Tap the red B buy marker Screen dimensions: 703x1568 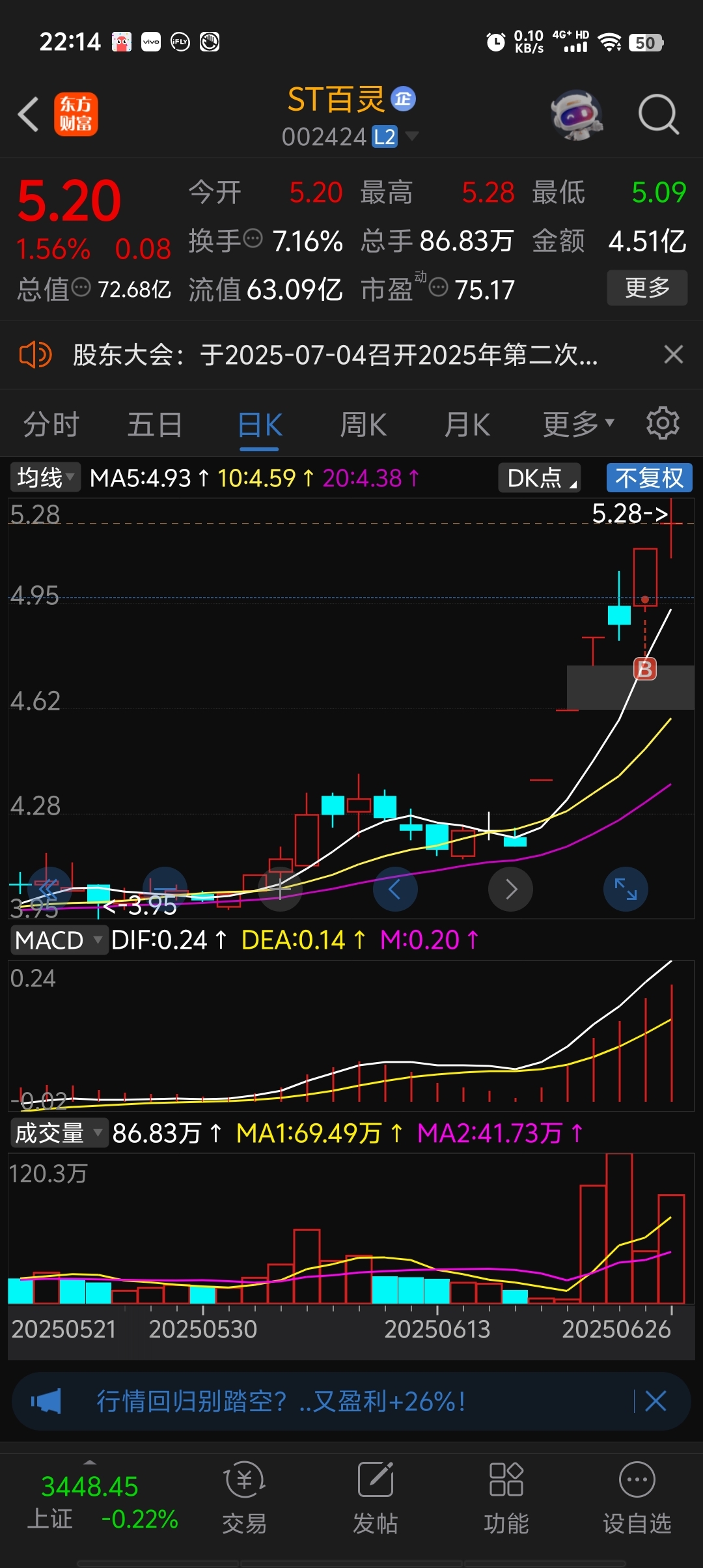[645, 669]
